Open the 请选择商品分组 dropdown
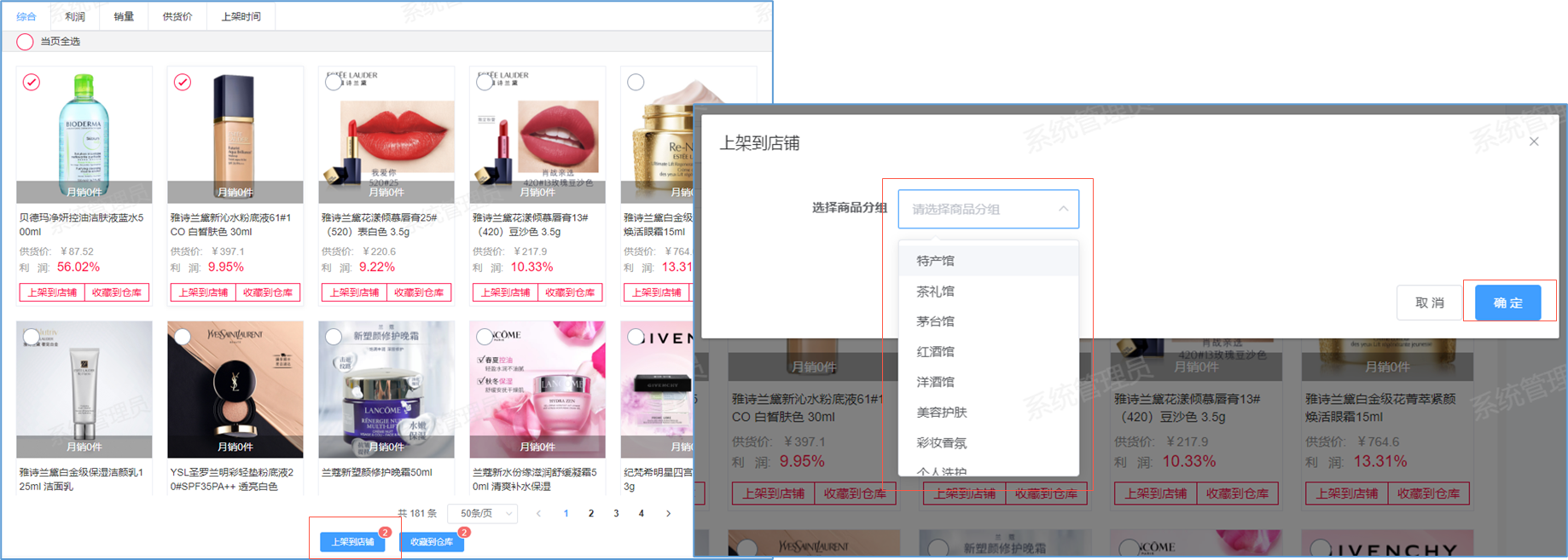This screenshot has height=560, width=1568. (x=988, y=209)
